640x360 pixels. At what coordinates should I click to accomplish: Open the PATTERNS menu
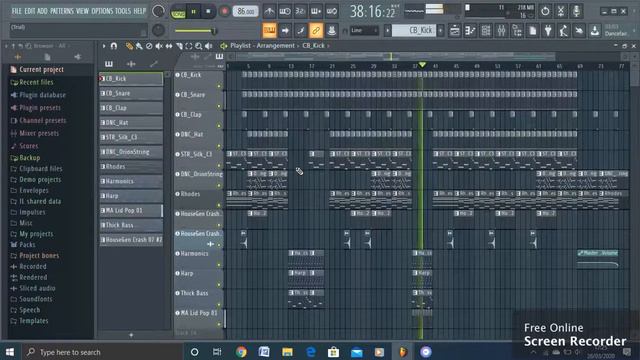(62, 11)
